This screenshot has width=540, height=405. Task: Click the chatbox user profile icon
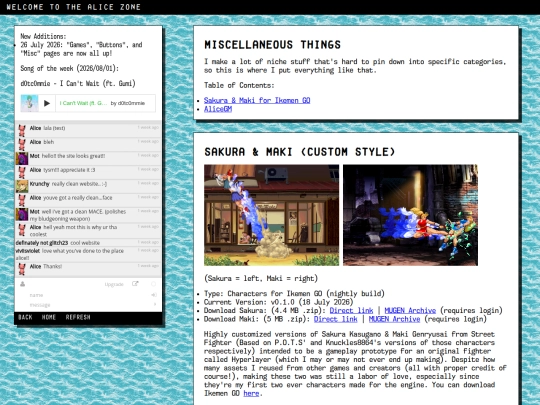[x=22, y=284]
